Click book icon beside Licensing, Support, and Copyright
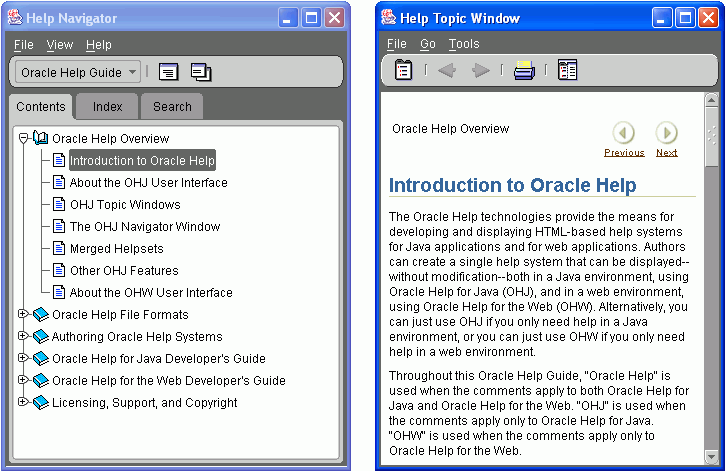Viewport: 726px width, 471px height. 41,402
